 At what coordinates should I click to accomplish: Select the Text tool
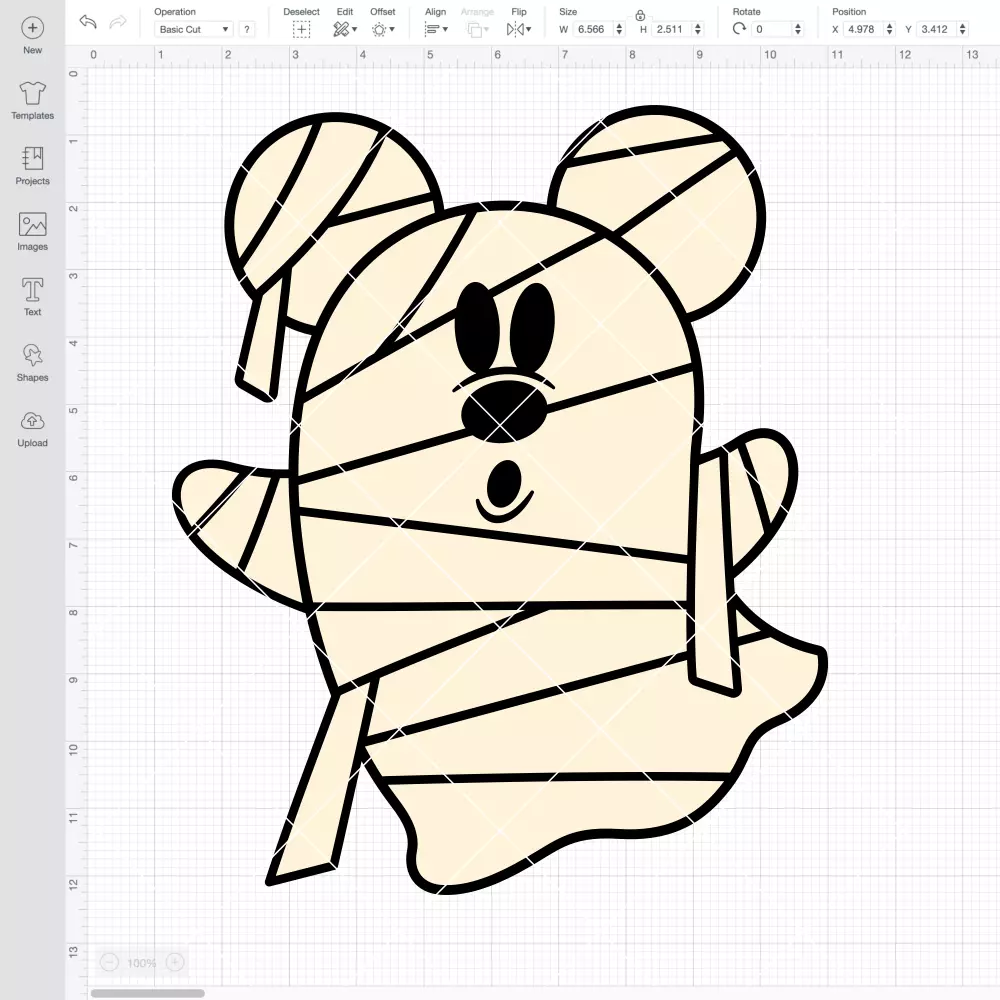33,290
